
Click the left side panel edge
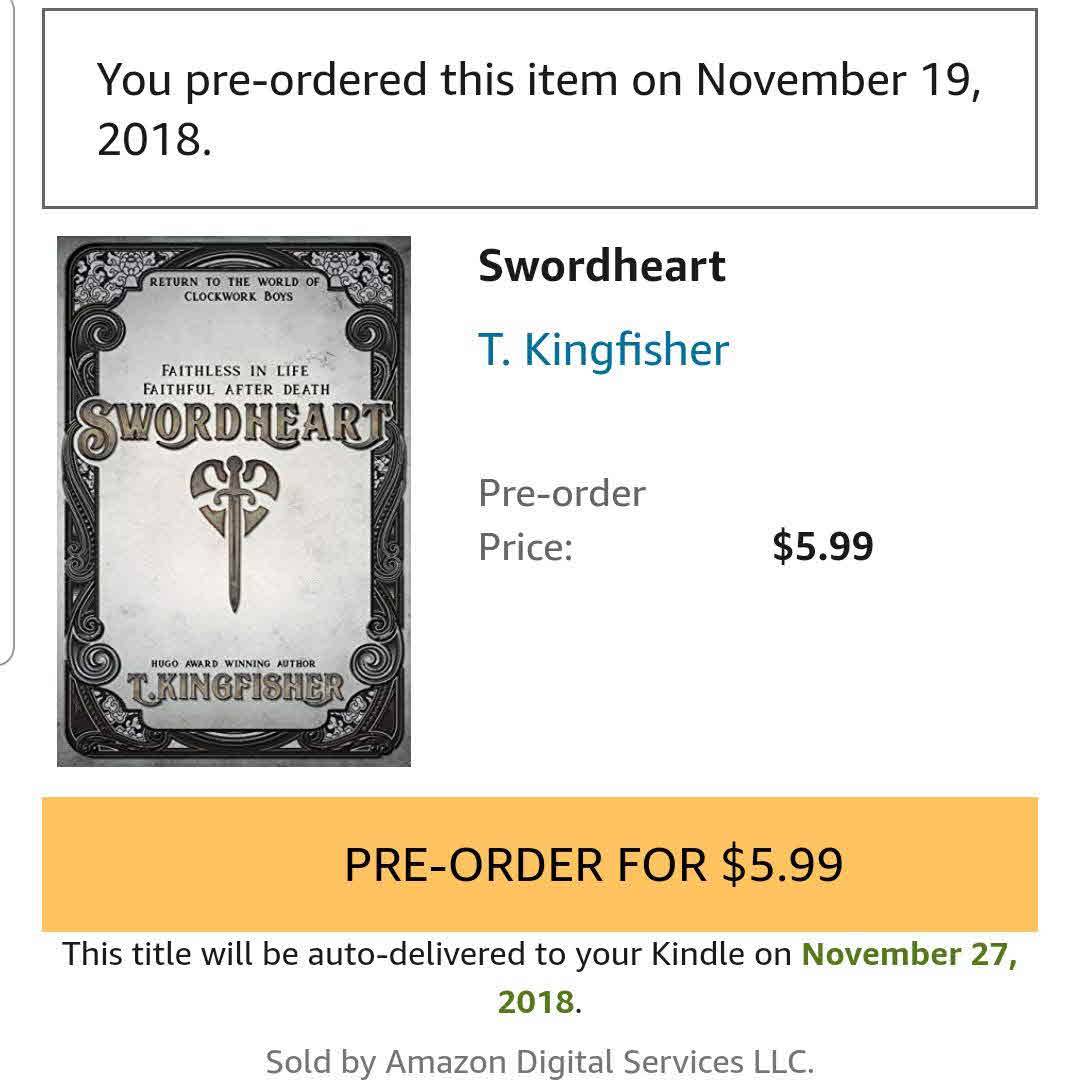click(x=8, y=330)
